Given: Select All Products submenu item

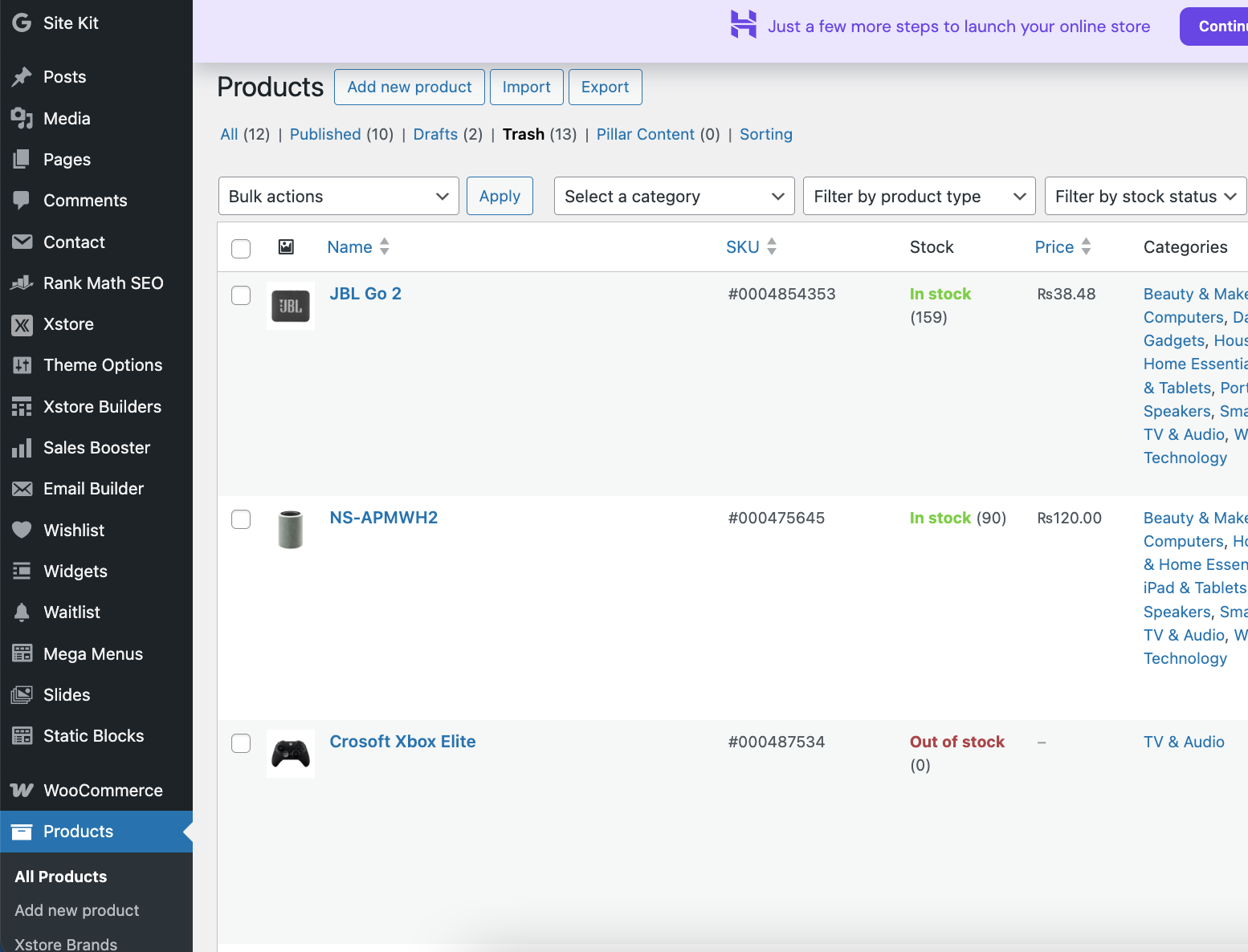Looking at the screenshot, I should pyautogui.click(x=61, y=877).
